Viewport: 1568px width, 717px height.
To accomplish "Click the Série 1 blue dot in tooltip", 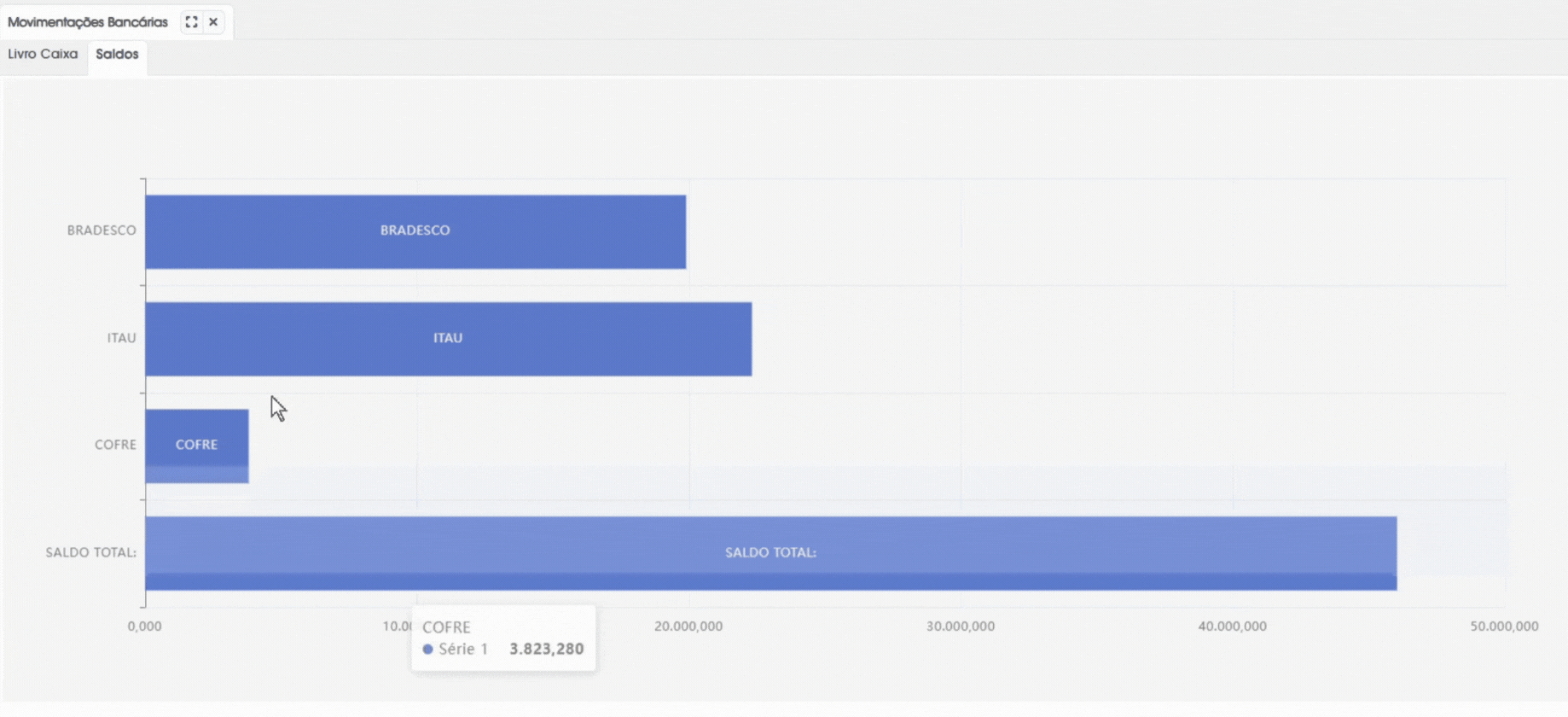I will pyautogui.click(x=428, y=650).
